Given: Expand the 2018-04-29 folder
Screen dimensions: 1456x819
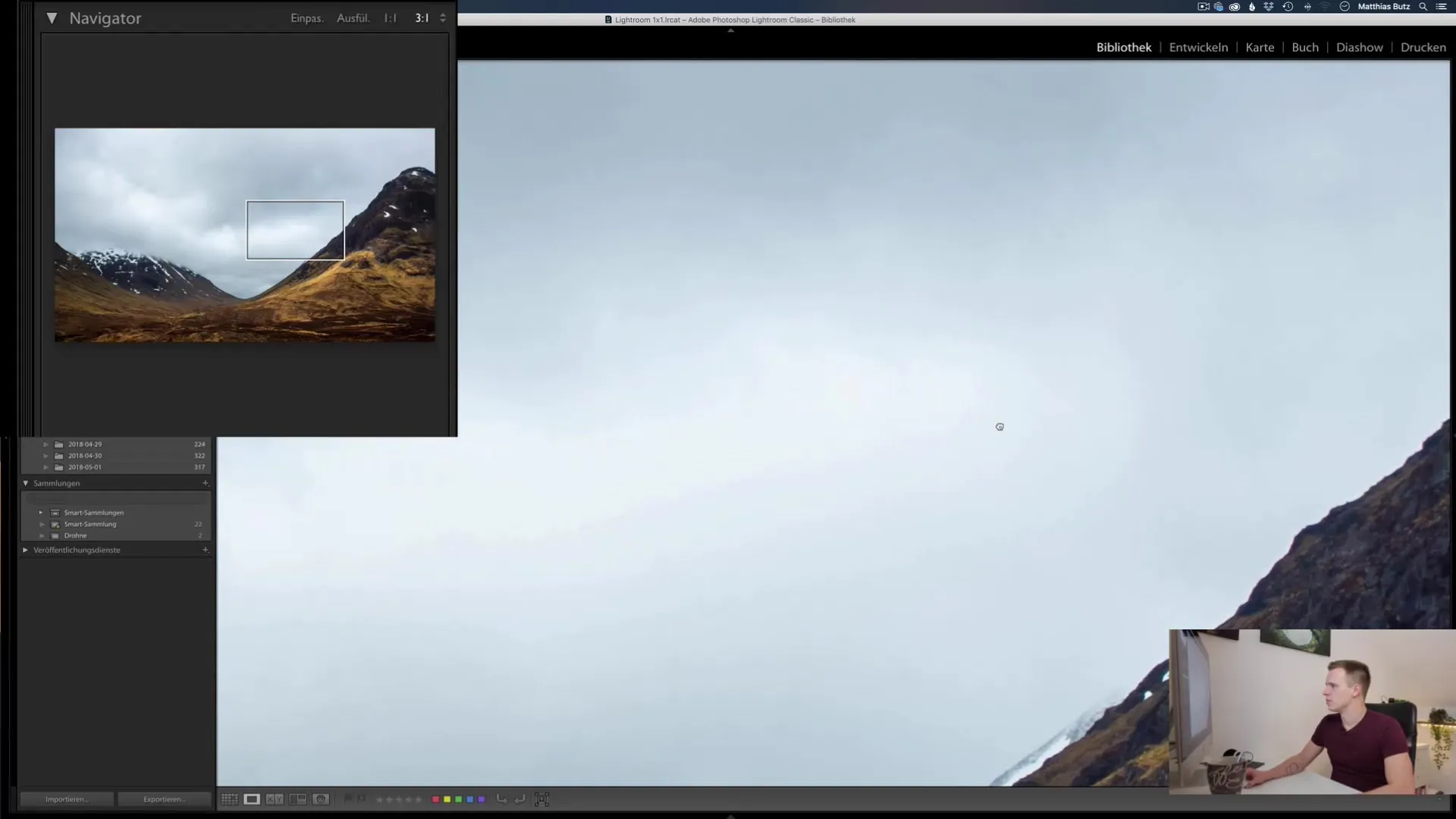Looking at the screenshot, I should [x=45, y=444].
